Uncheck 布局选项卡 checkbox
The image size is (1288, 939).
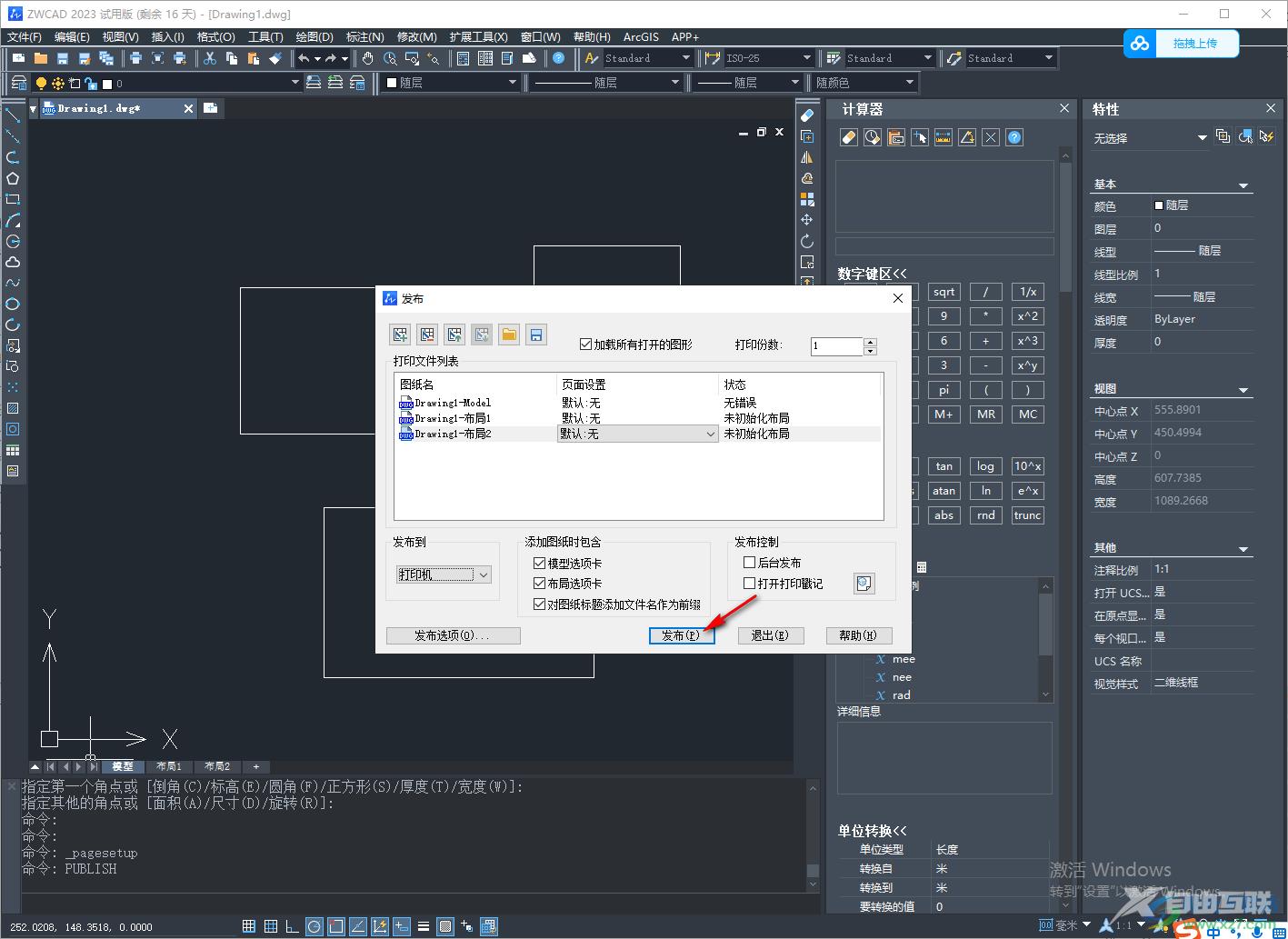coord(539,584)
